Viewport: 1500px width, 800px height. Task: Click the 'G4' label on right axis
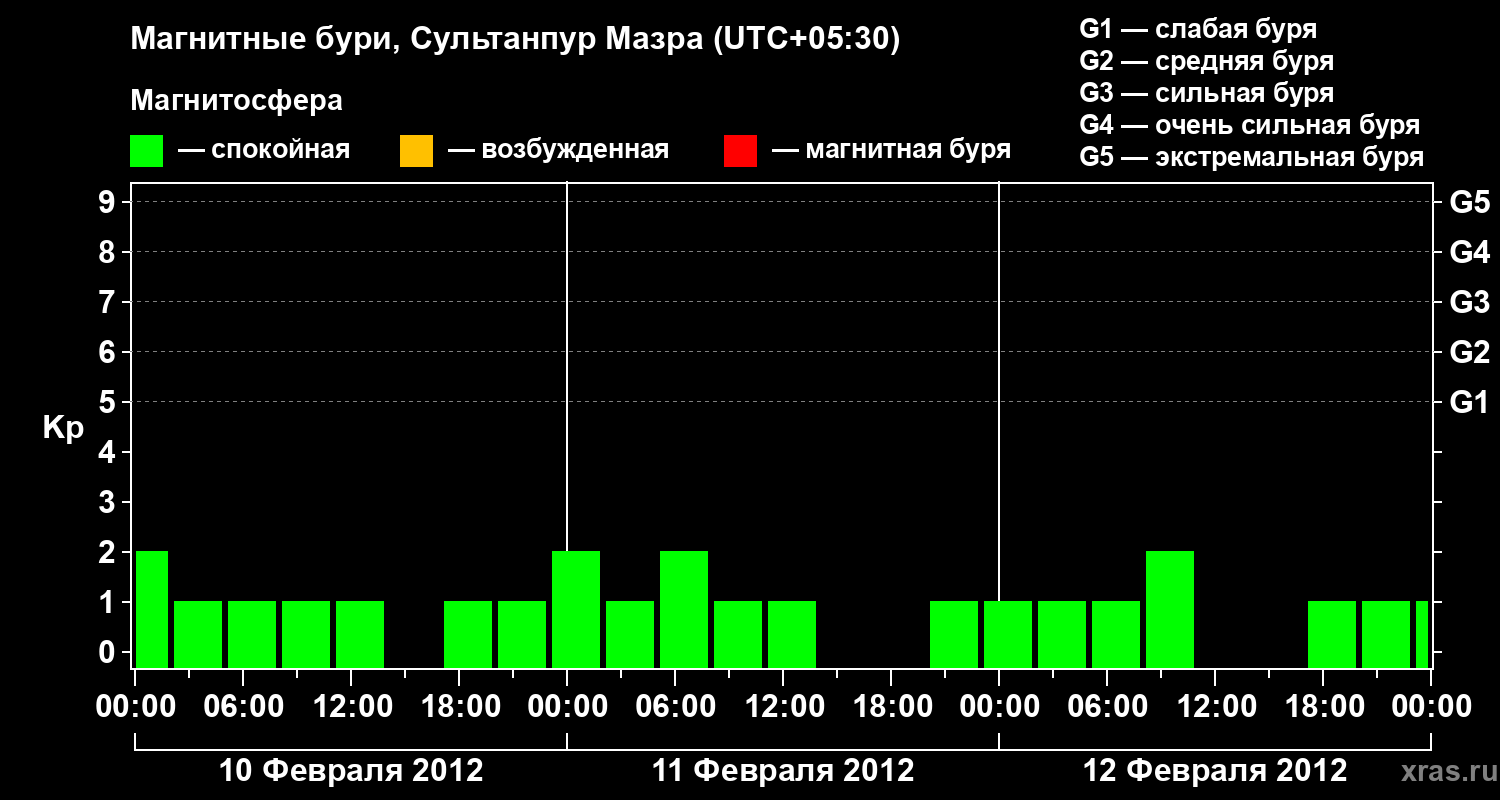(x=1470, y=253)
